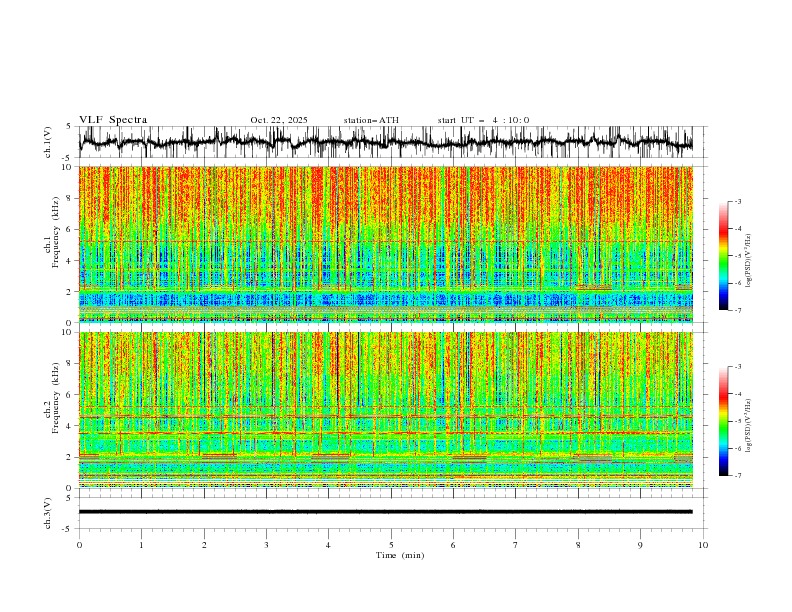Click the upper colorbar "log(PSD)(V²/Hz)" label
Viewport: 792px width, 612px height.
pyautogui.click(x=748, y=261)
